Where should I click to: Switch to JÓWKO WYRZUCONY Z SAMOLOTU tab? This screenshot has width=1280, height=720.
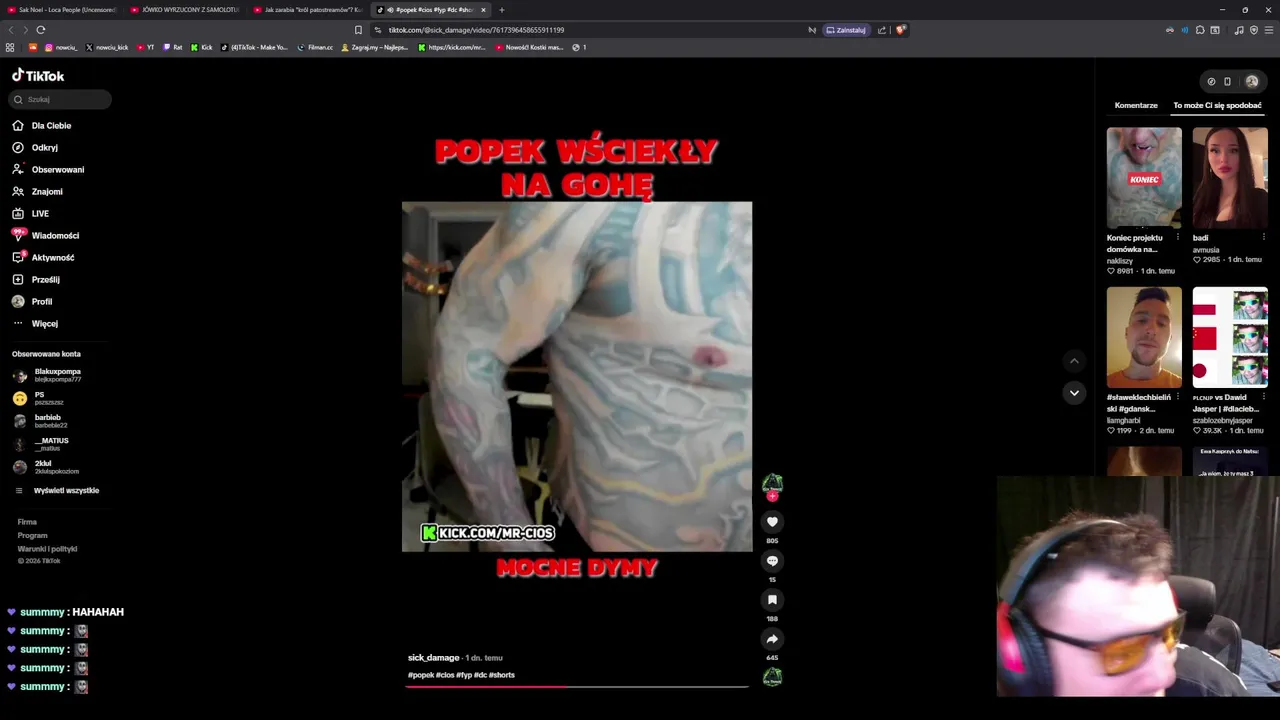coord(185,10)
